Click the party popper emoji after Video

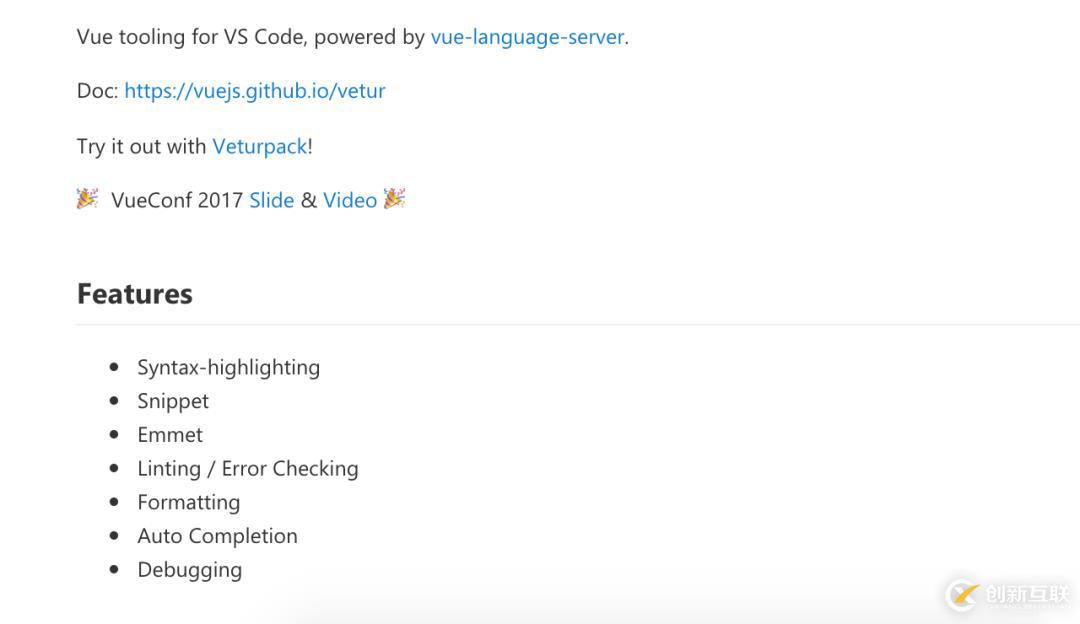click(395, 198)
